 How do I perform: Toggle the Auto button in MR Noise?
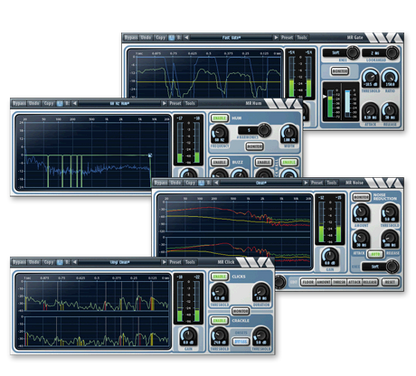[x=375, y=254]
